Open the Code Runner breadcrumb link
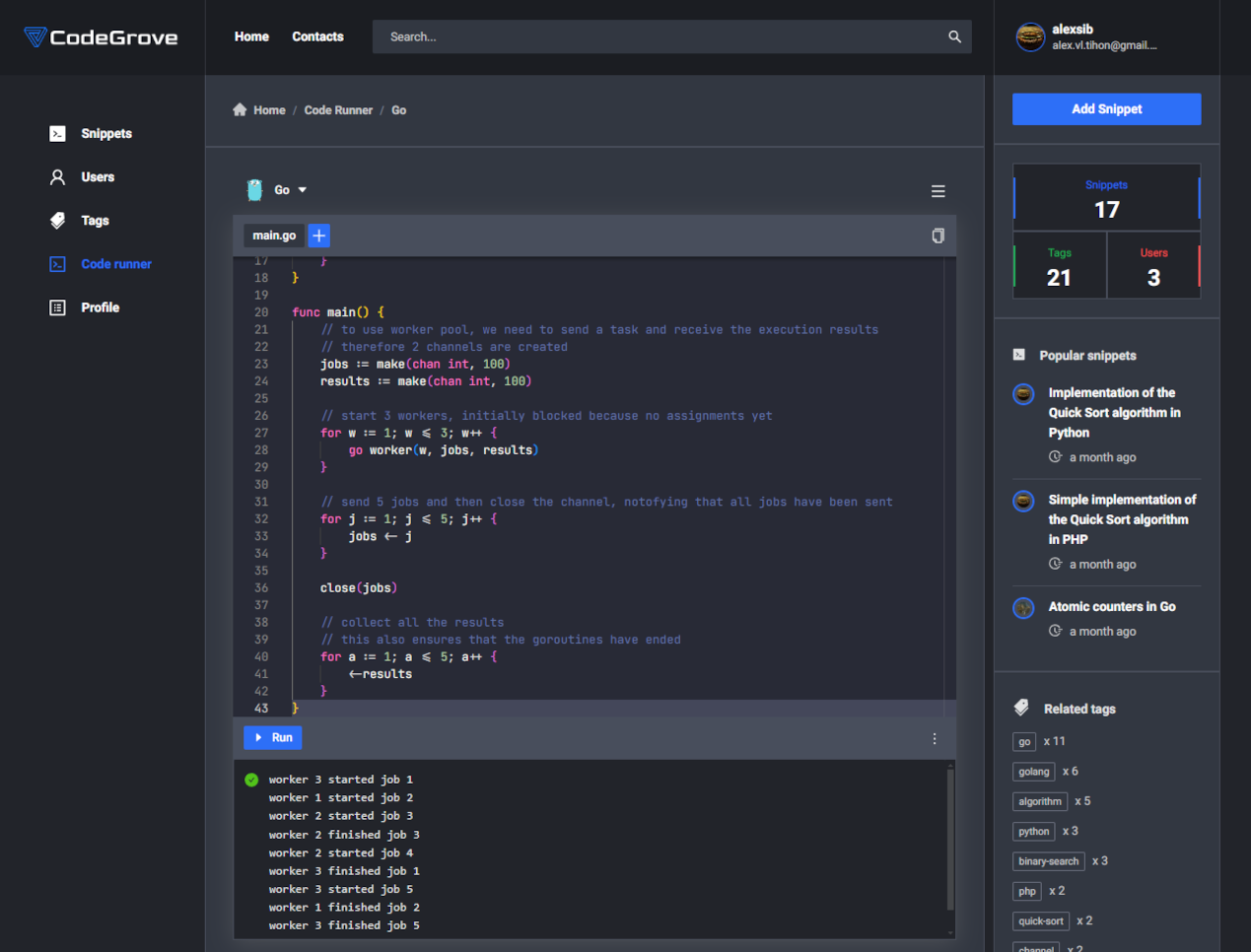The width and height of the screenshot is (1251, 952). pos(338,110)
